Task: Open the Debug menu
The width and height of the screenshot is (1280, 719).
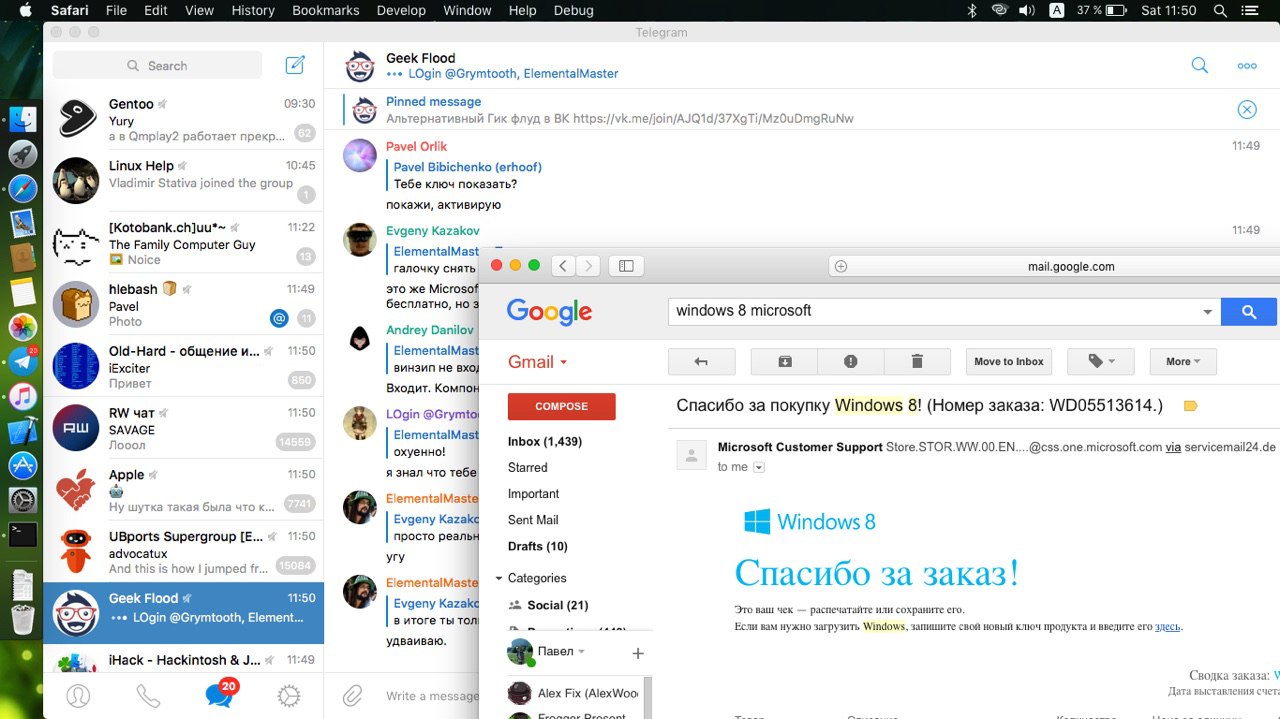Action: [x=573, y=10]
